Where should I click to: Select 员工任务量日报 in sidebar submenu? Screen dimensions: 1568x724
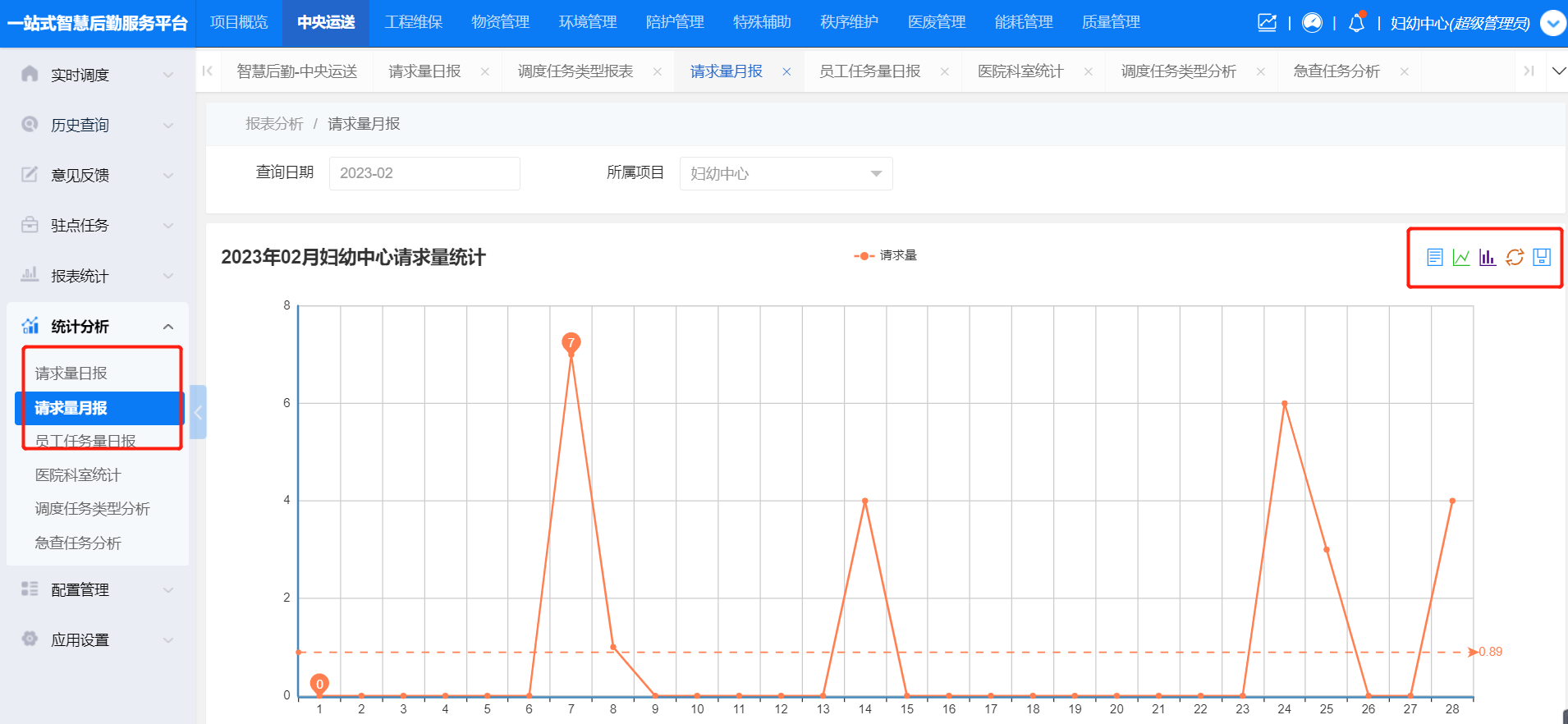pos(85,441)
